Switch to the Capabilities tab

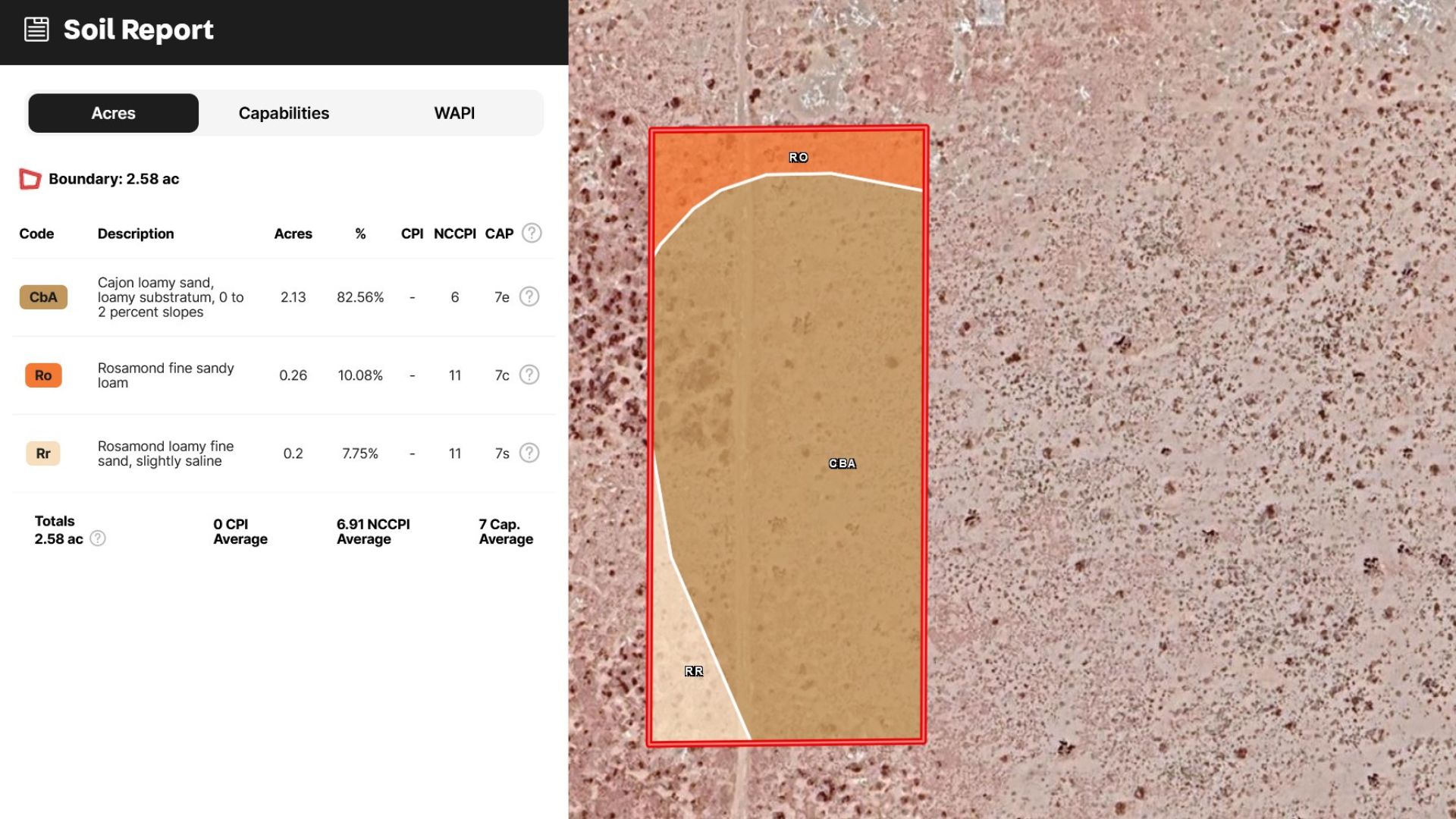[x=284, y=113]
